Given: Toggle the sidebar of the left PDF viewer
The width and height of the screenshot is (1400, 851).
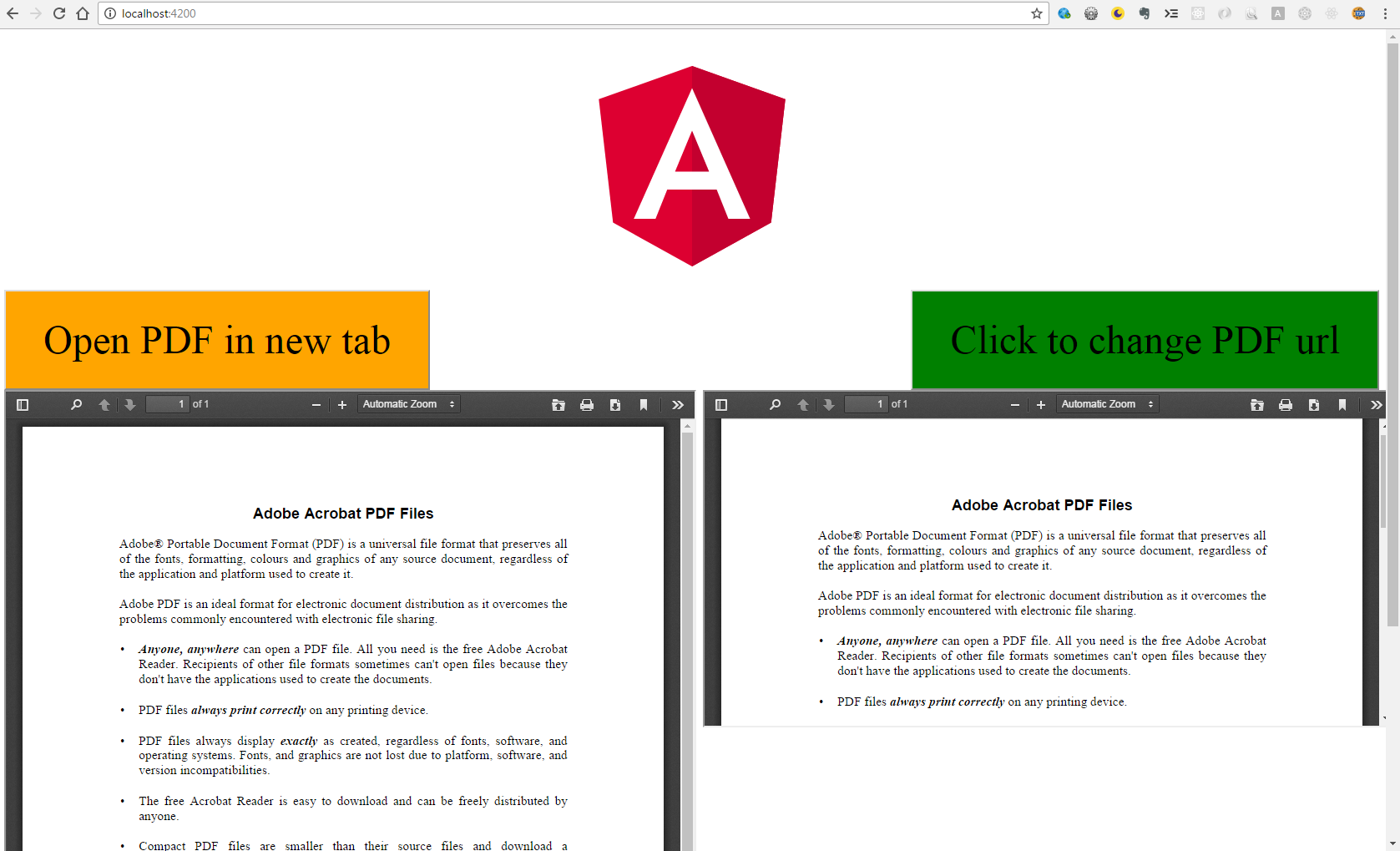Looking at the screenshot, I should (x=23, y=404).
